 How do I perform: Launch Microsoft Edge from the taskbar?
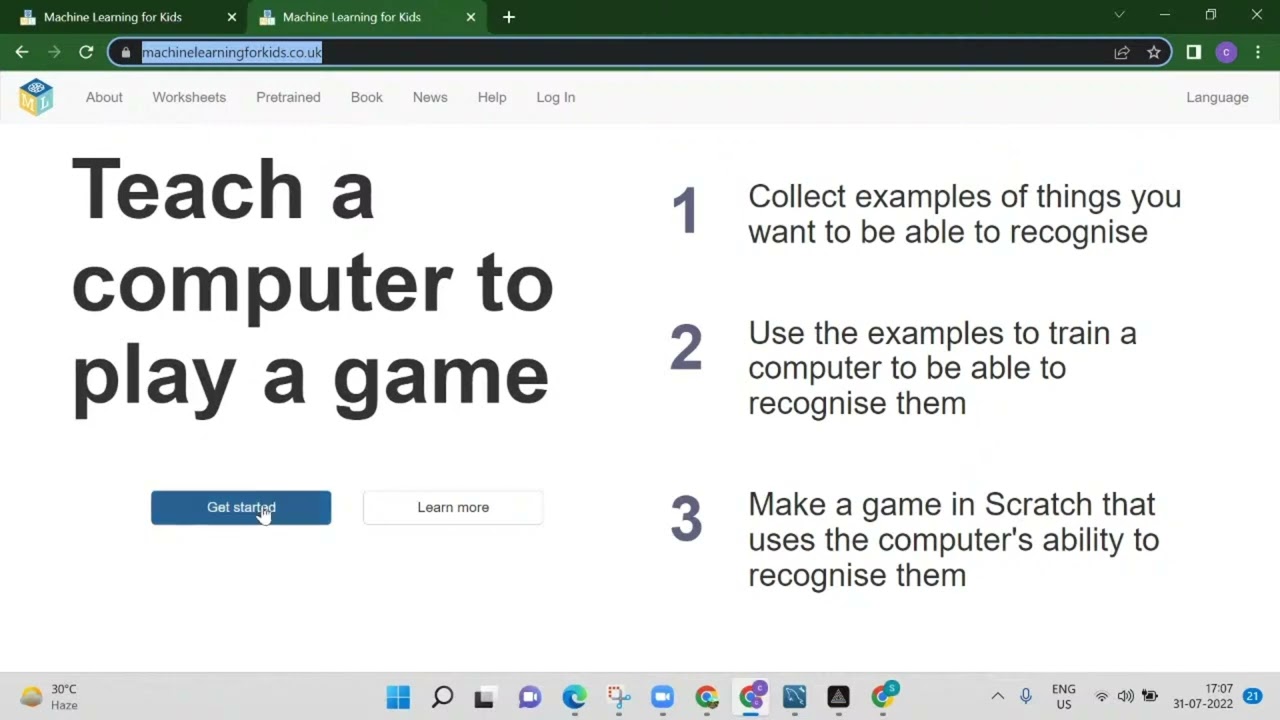(x=574, y=697)
